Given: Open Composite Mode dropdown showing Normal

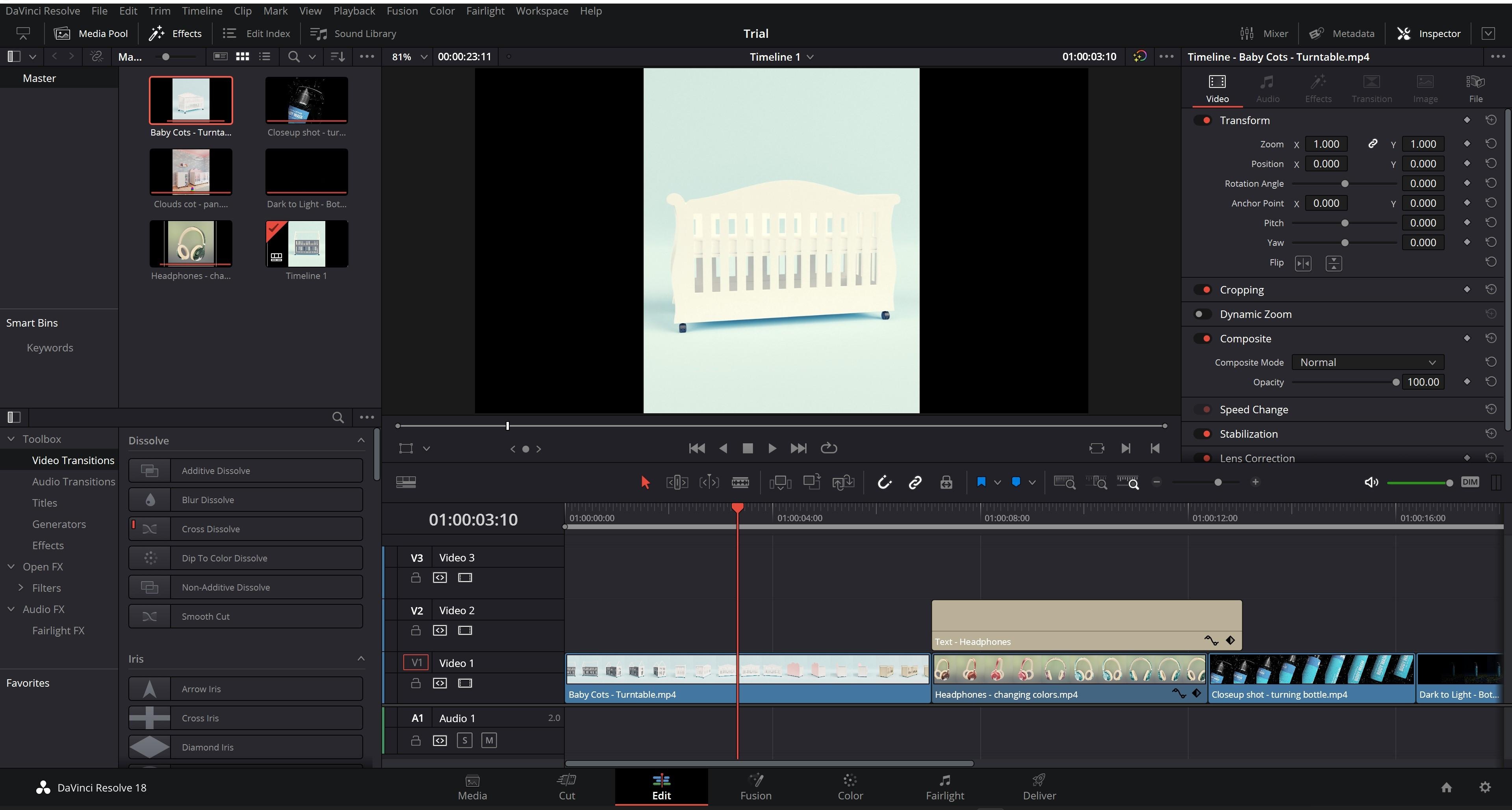Looking at the screenshot, I should [x=1367, y=363].
